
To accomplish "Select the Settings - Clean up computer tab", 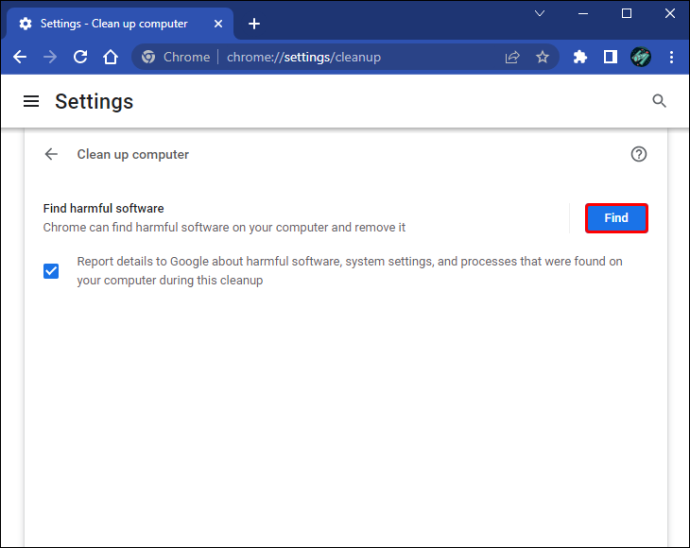I will tap(119, 24).
